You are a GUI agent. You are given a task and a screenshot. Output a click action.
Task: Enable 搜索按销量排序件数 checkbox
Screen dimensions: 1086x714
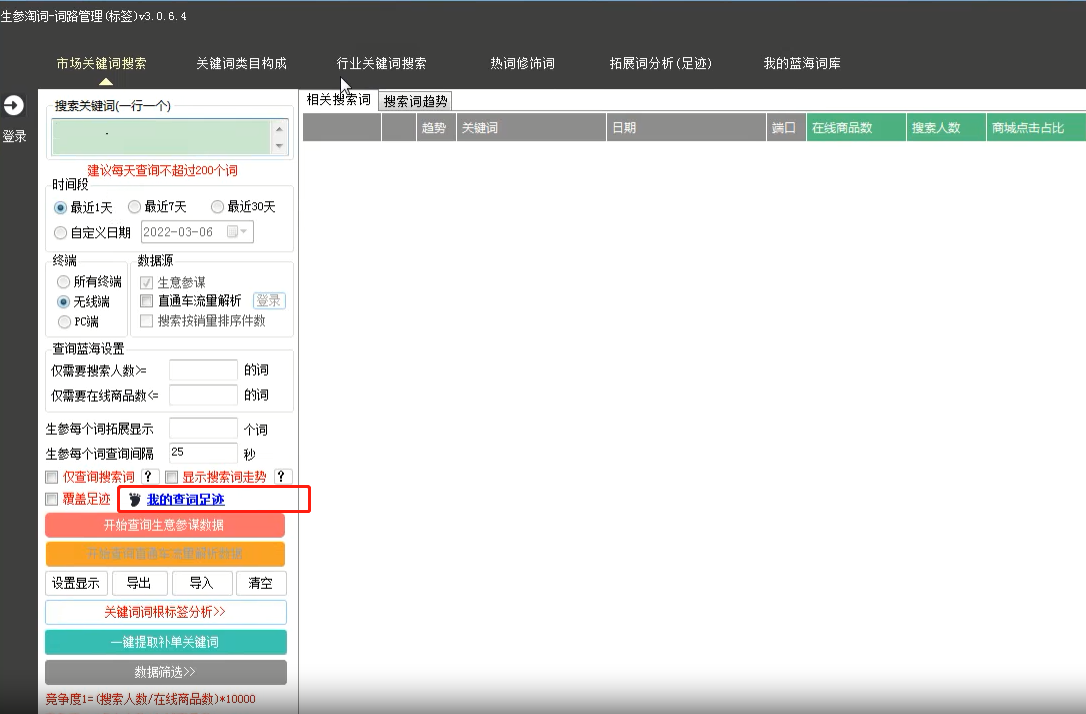(x=146, y=321)
